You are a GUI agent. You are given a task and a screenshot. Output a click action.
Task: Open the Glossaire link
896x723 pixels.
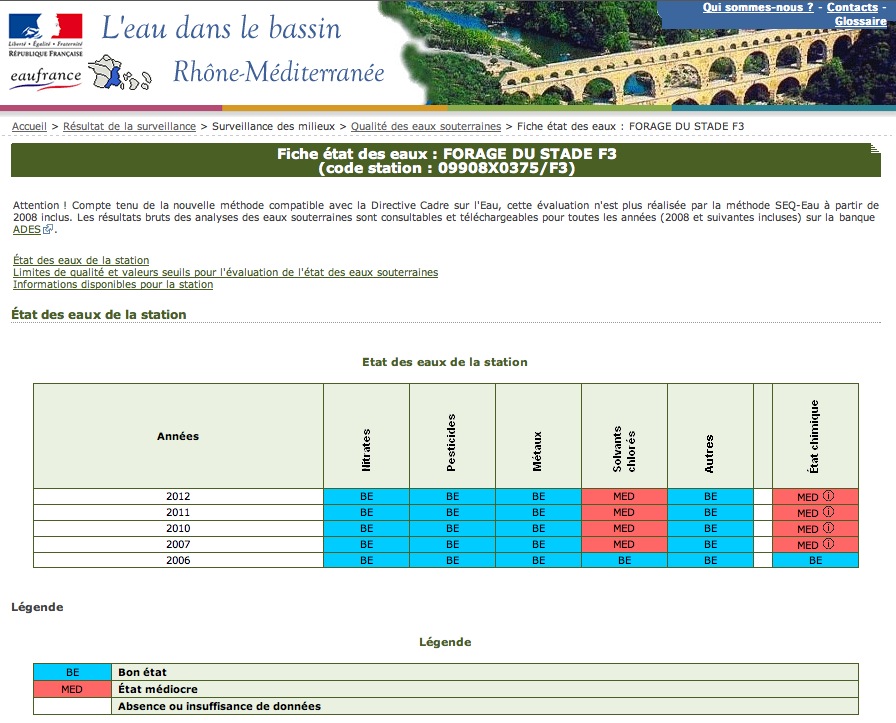861,21
